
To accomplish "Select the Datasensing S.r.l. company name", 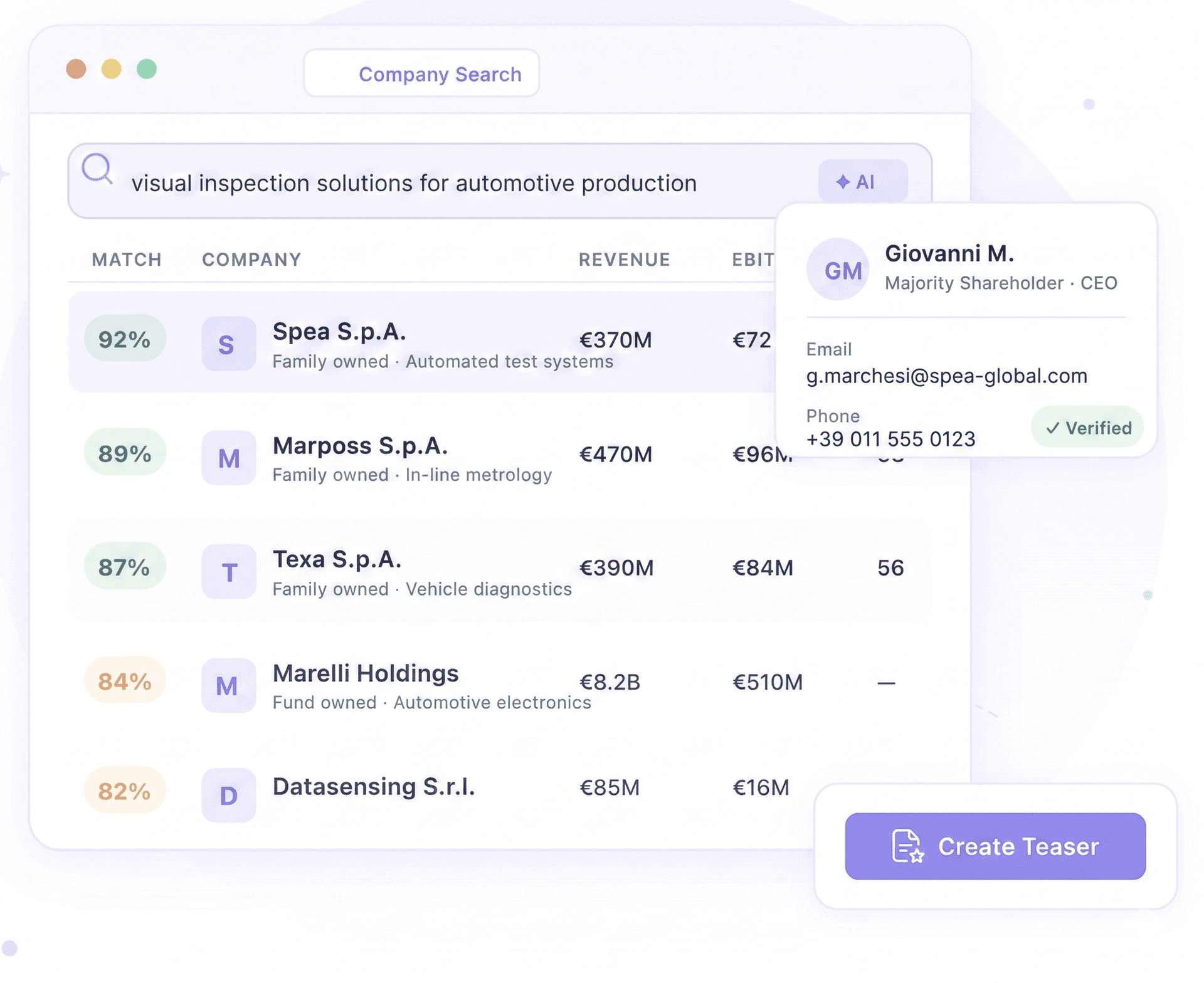I will point(374,786).
